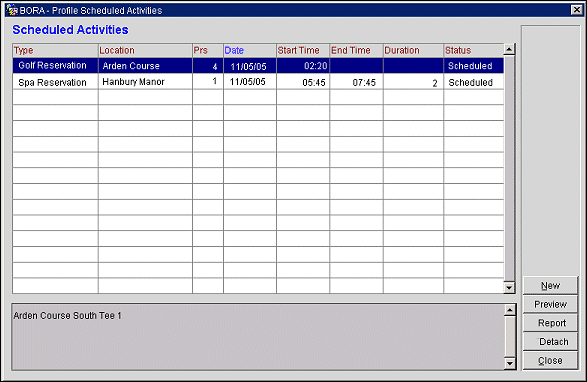This screenshot has height=382, width=587.
Task: Click the Close button
Action: [550, 360]
